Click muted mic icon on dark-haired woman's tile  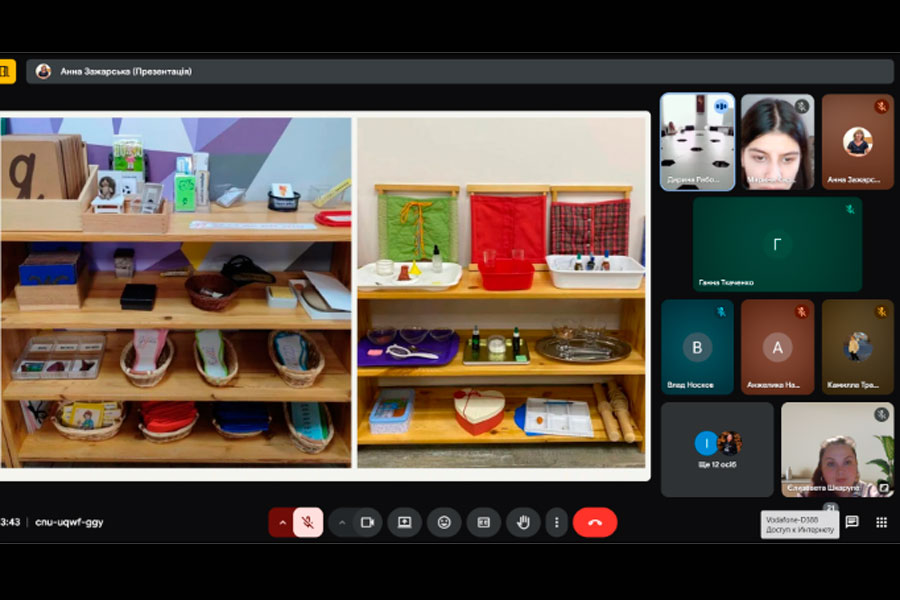pos(802,106)
